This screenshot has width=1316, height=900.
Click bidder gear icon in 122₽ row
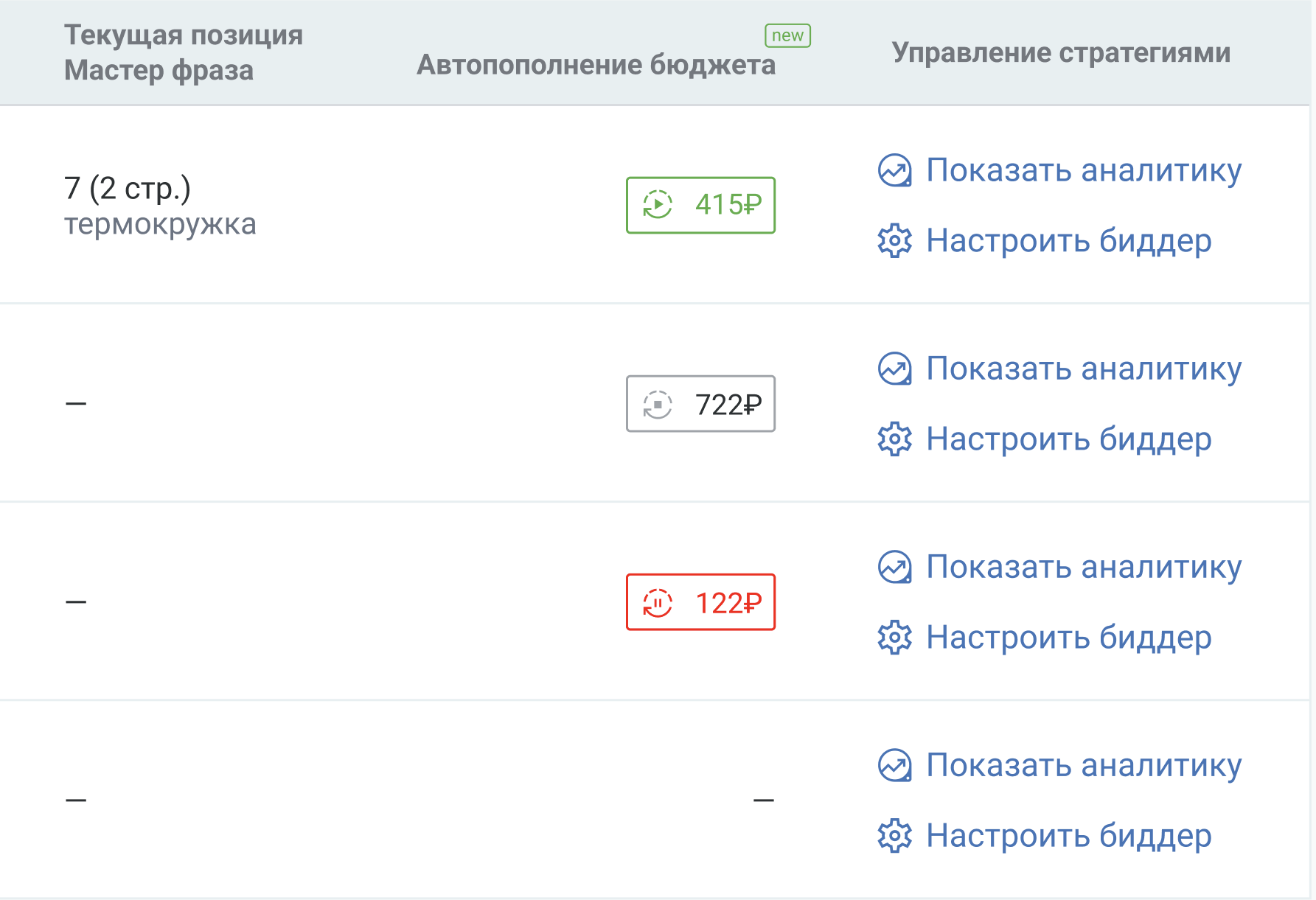(x=894, y=637)
